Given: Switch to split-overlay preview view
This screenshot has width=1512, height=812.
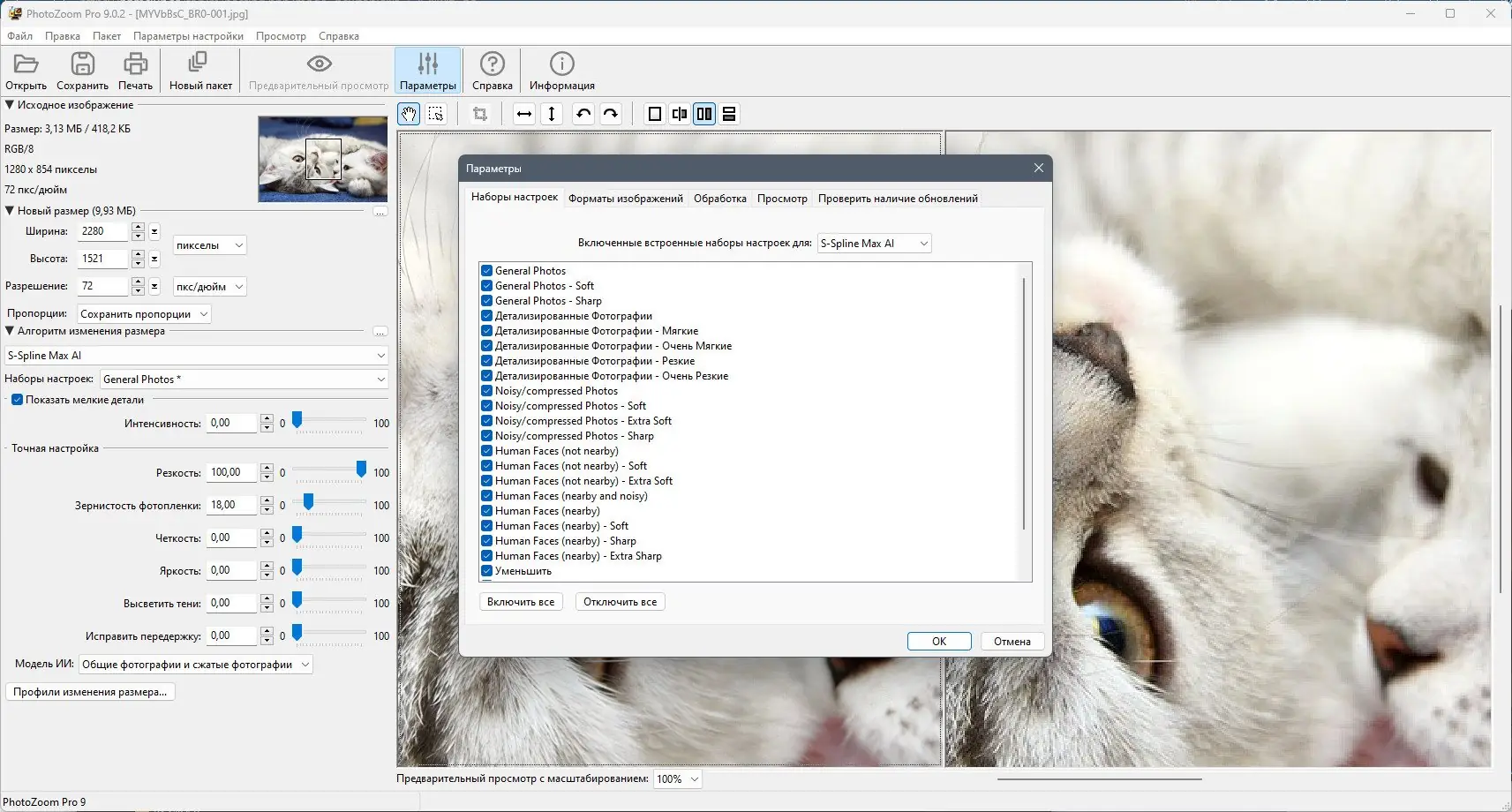Looking at the screenshot, I should click(680, 114).
